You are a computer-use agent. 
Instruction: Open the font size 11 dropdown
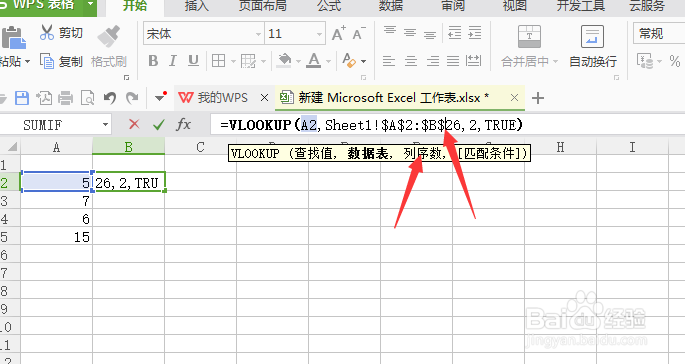(319, 34)
